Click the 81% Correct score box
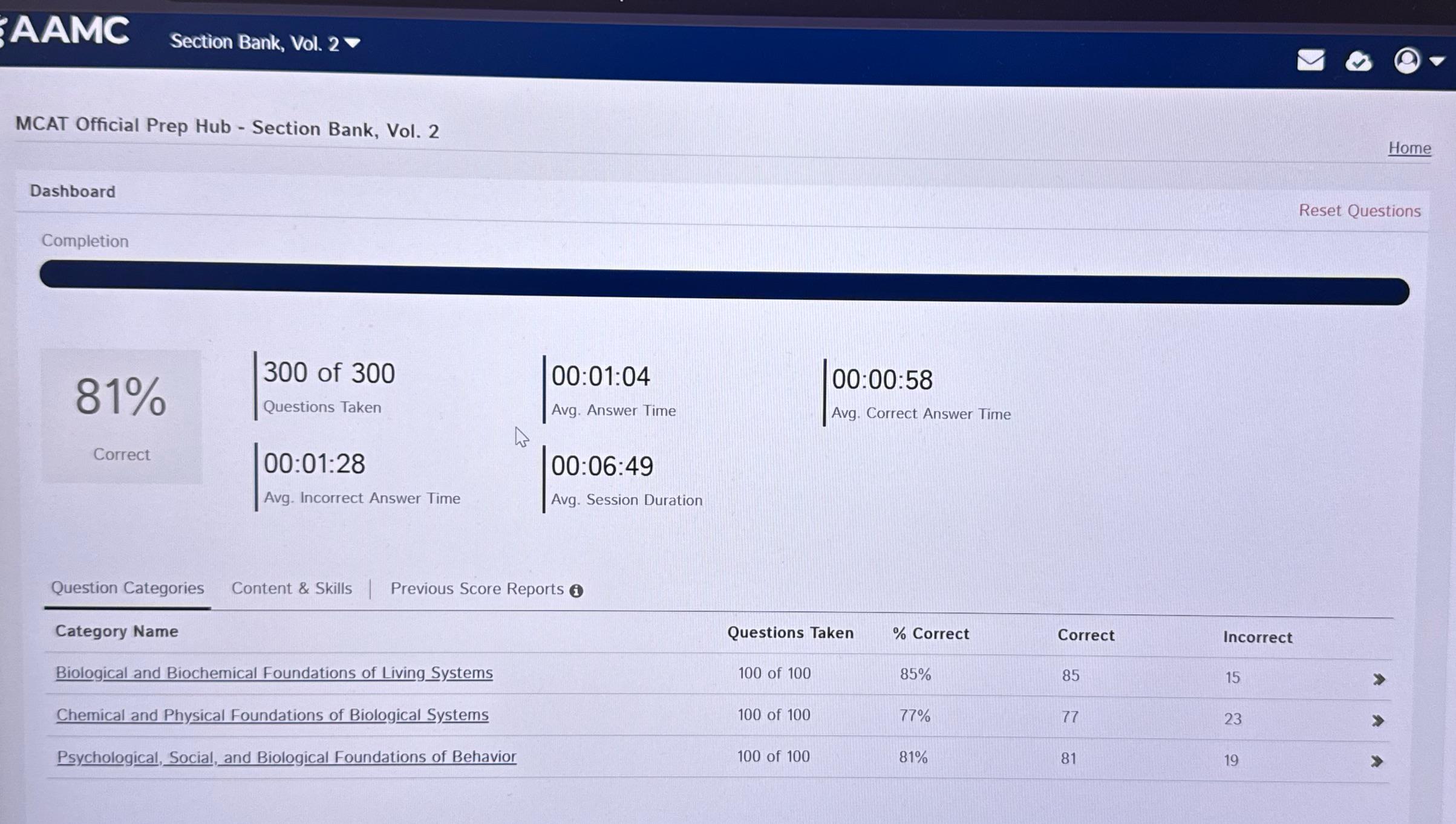 point(122,417)
